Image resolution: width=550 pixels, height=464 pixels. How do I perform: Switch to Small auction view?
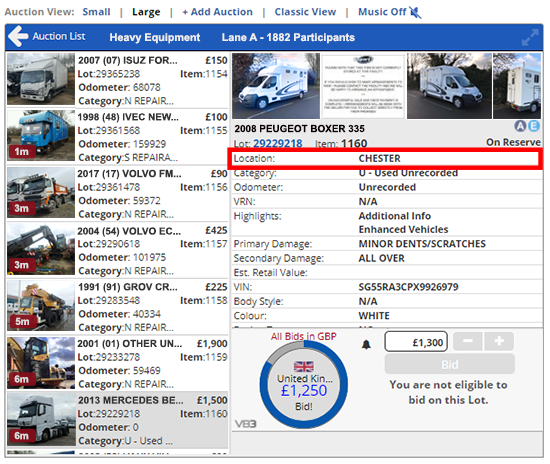96,12
